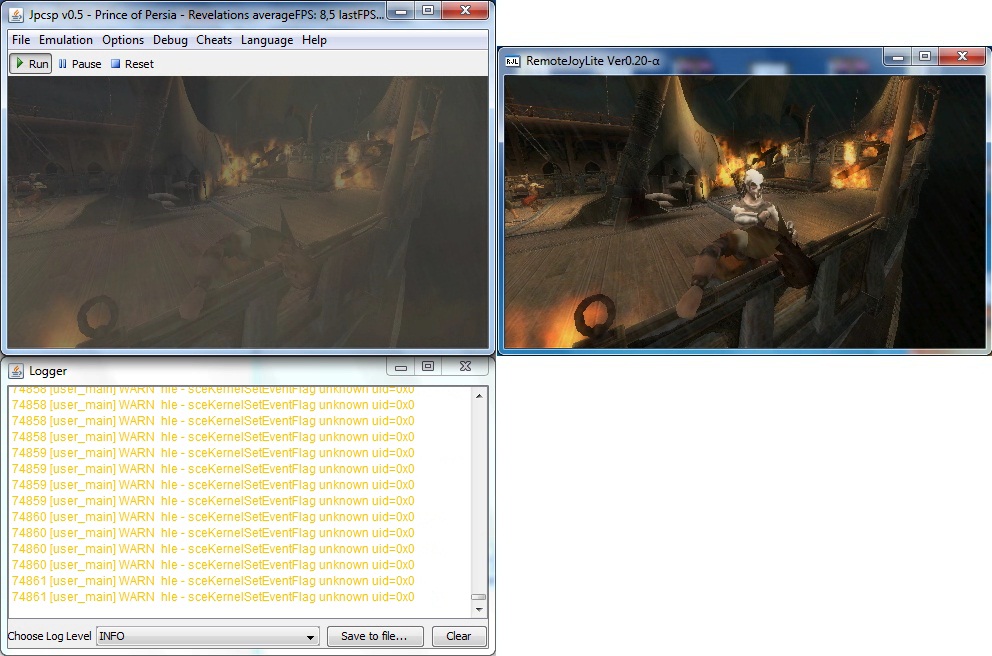Click the Logger scrollbar down arrow
Viewport: 992px width, 656px height.
(479, 609)
